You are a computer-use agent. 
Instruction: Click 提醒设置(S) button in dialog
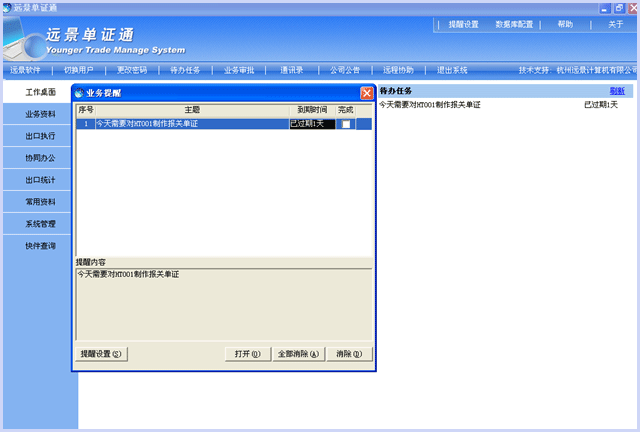click(x=101, y=354)
